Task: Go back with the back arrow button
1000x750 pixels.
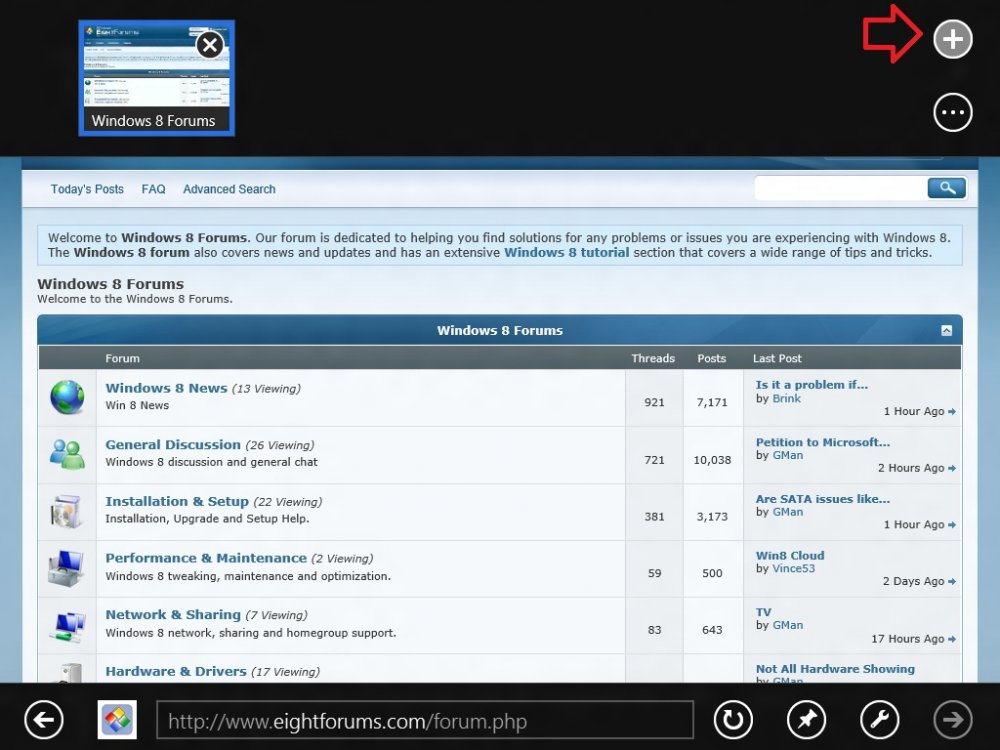Action: [44, 720]
